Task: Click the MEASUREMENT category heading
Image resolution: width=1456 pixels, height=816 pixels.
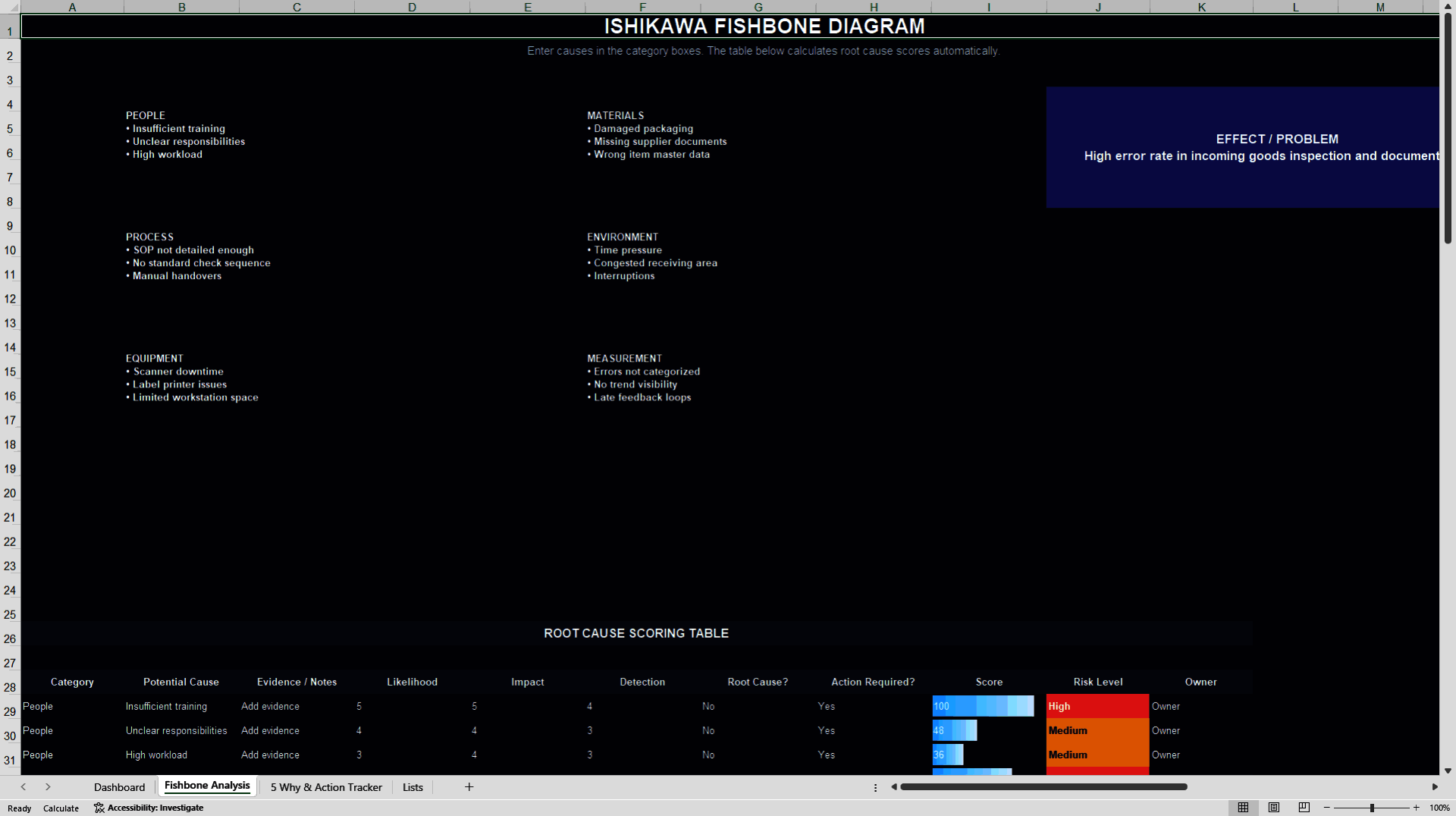Action: tap(624, 358)
